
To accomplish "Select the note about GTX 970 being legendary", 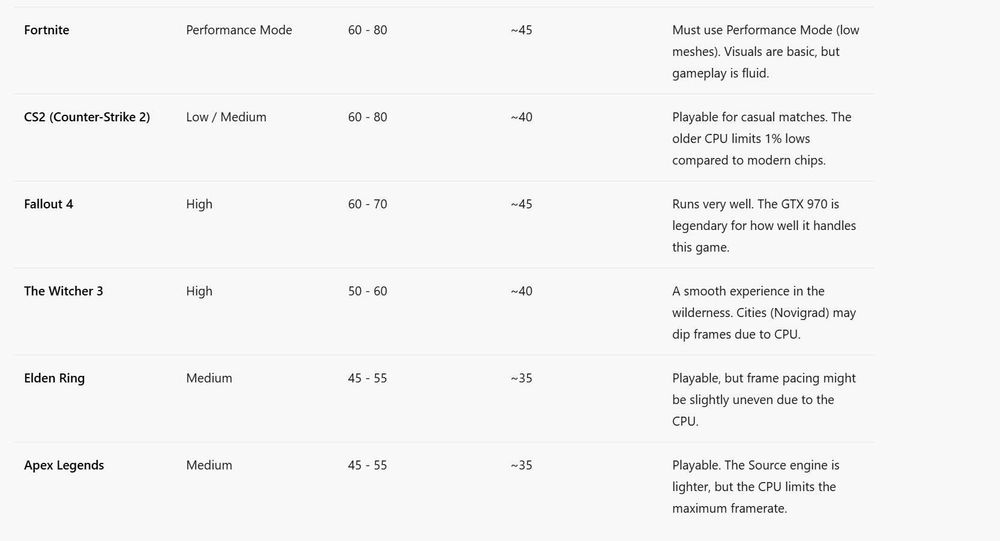I will [x=764, y=226].
